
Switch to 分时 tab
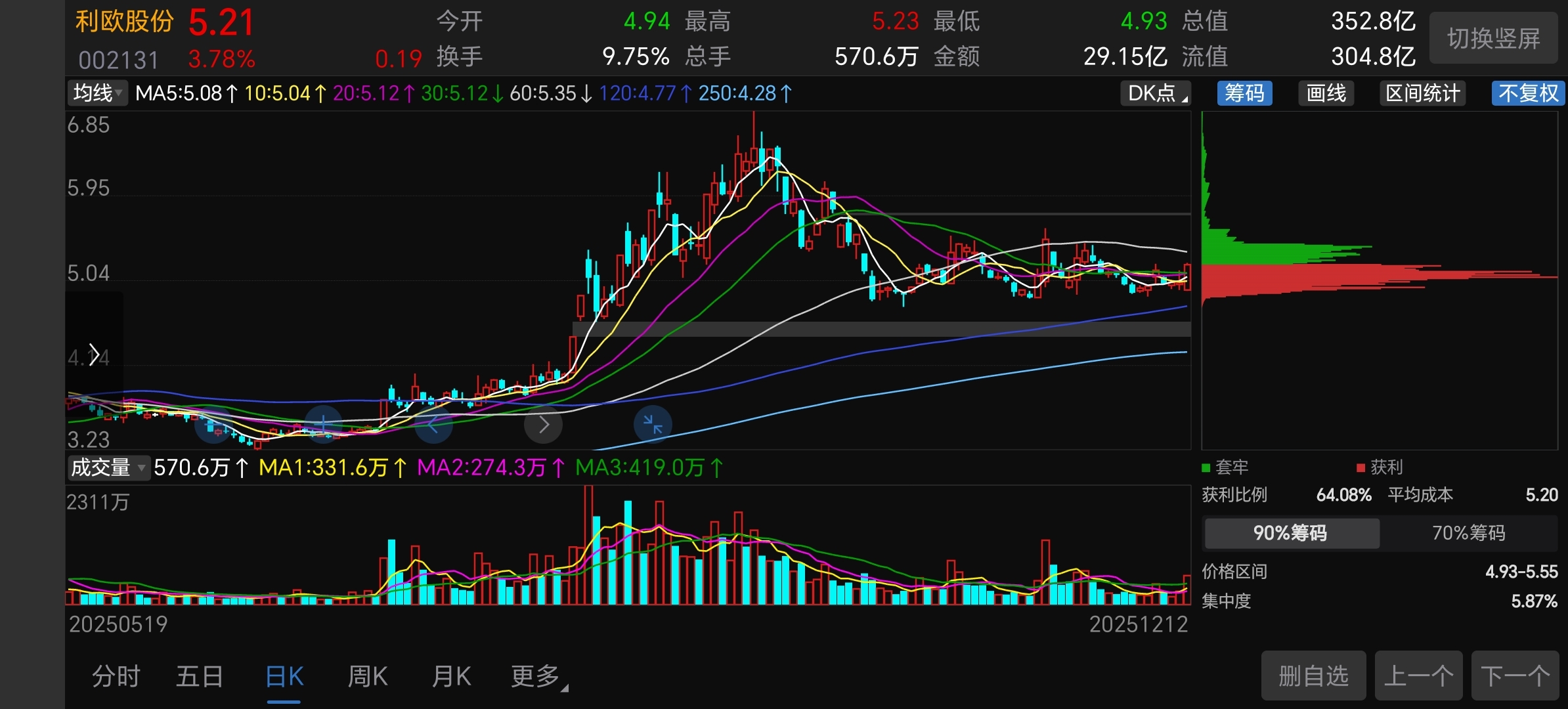pyautogui.click(x=116, y=676)
